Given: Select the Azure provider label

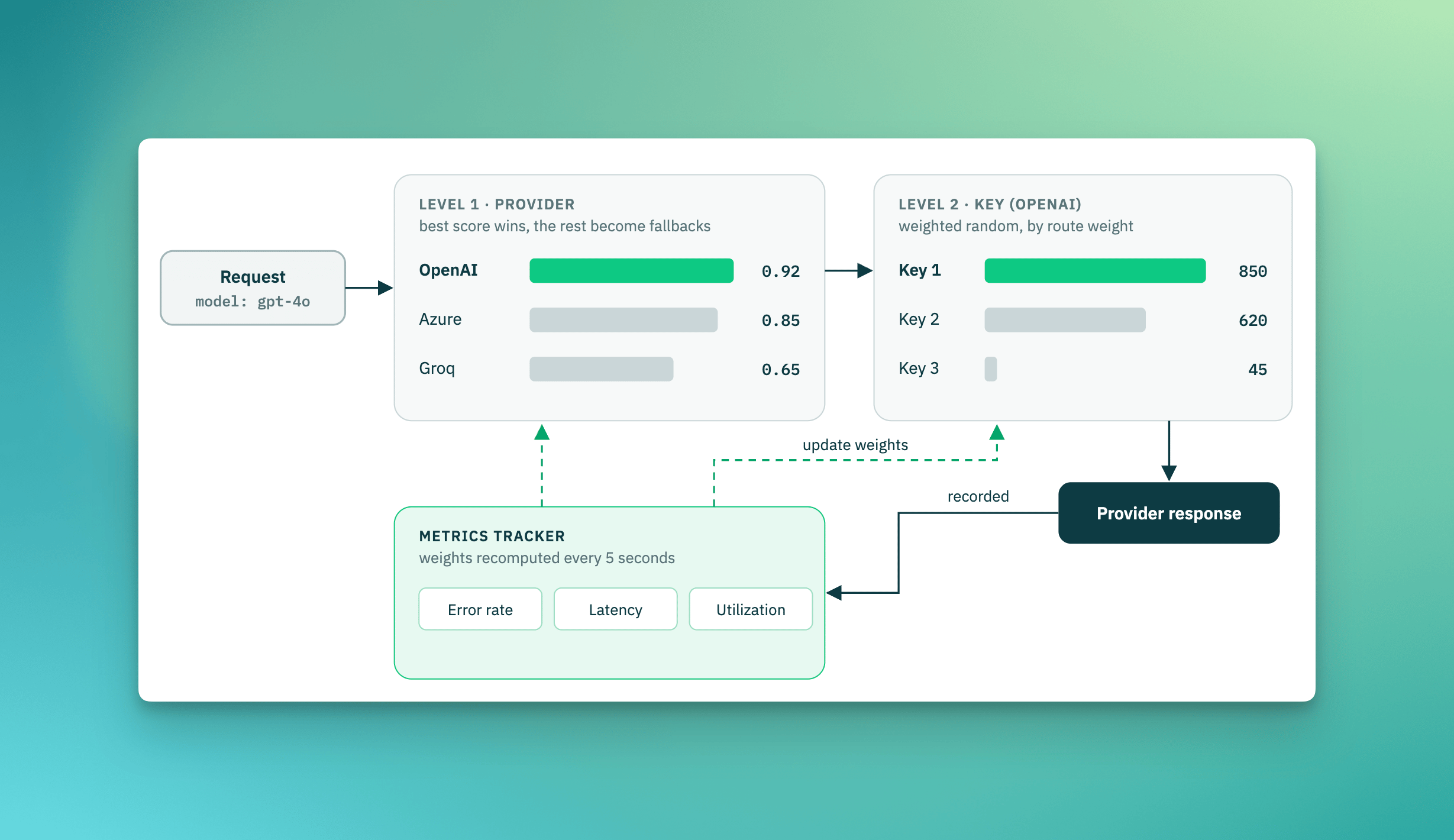Looking at the screenshot, I should click(x=440, y=319).
